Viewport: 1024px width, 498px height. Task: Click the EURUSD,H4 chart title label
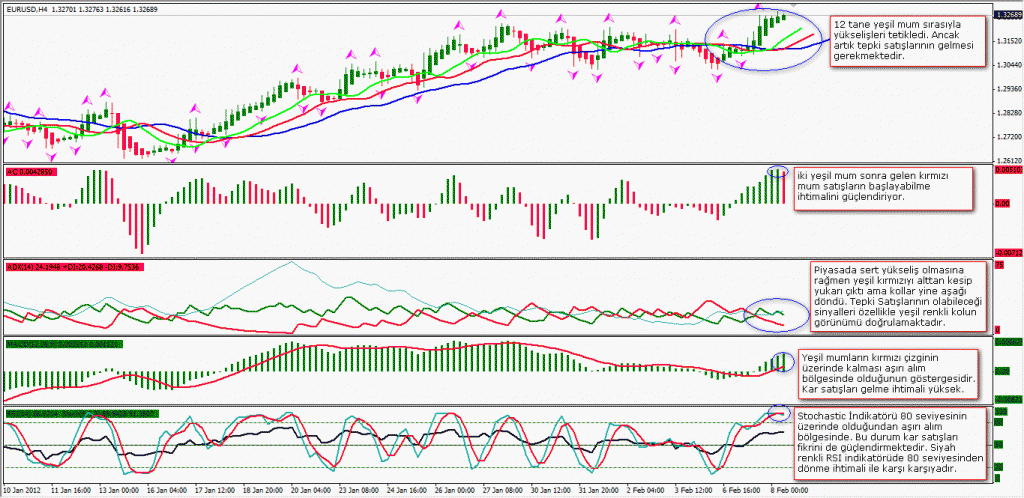pos(28,8)
